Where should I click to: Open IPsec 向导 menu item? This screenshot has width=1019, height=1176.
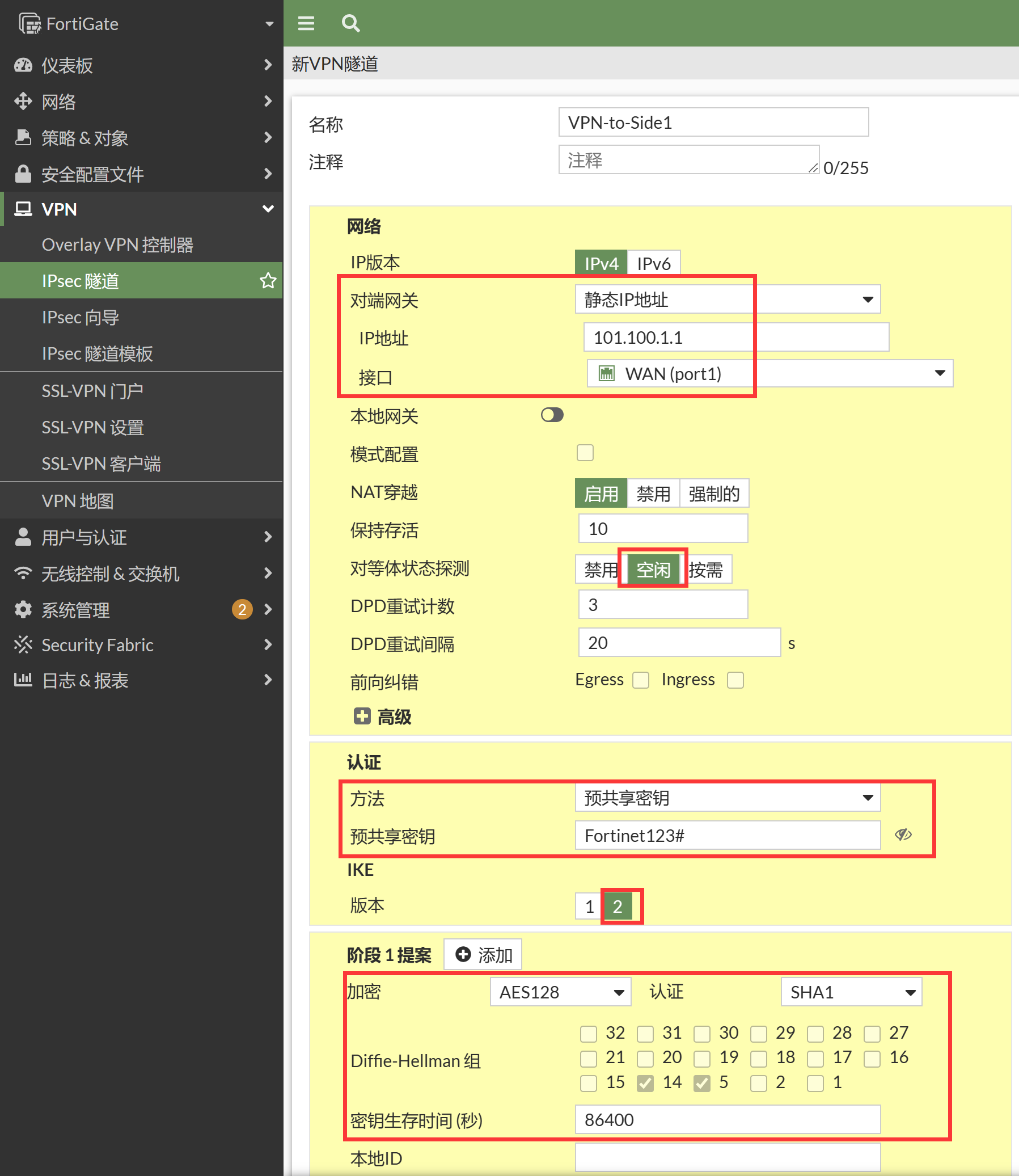point(80,318)
